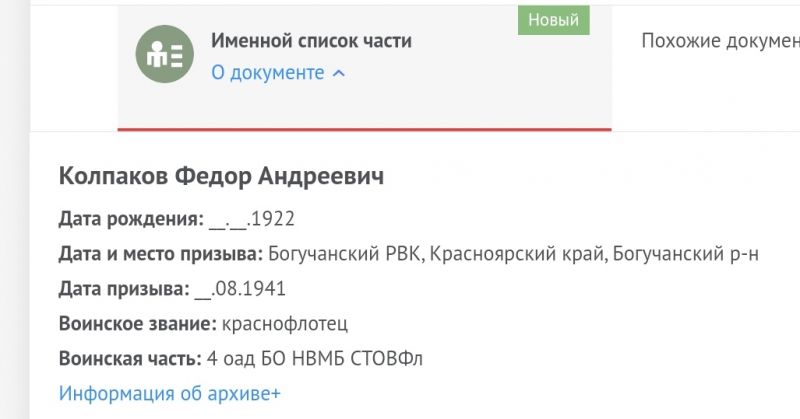Screen dimensions: 800x419
Task: Click the red active-tab underline indicator
Action: click(x=364, y=130)
